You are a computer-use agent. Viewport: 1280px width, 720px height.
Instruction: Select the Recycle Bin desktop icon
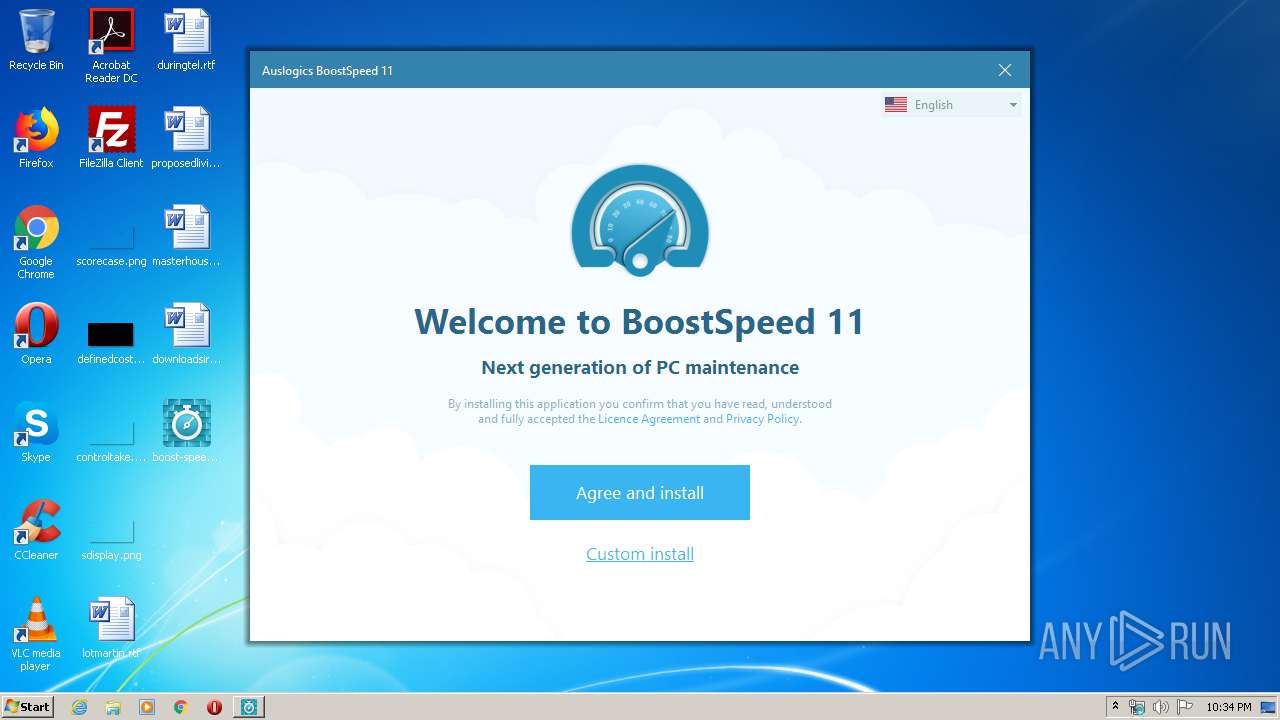click(36, 40)
